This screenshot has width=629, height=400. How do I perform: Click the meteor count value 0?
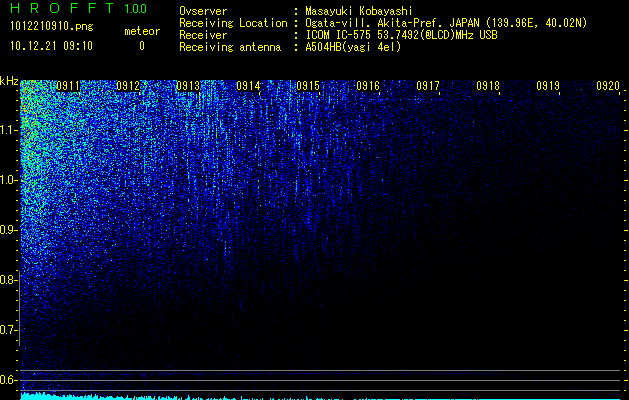point(142,46)
